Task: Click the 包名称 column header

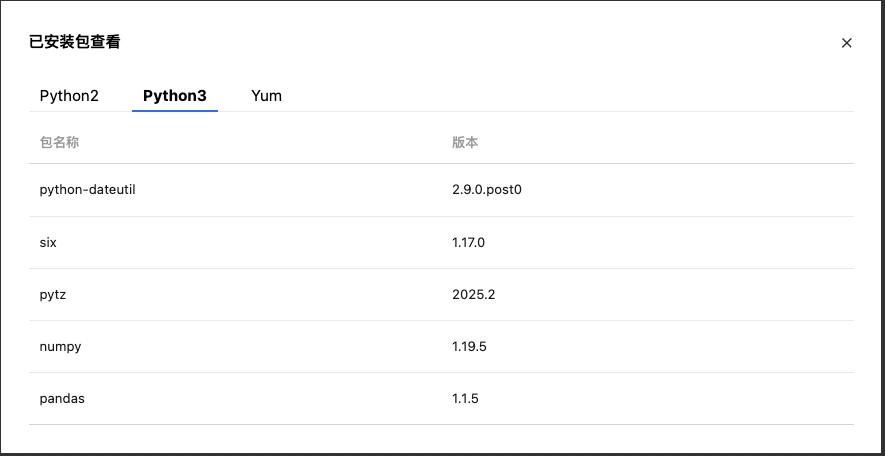Action: point(59,142)
